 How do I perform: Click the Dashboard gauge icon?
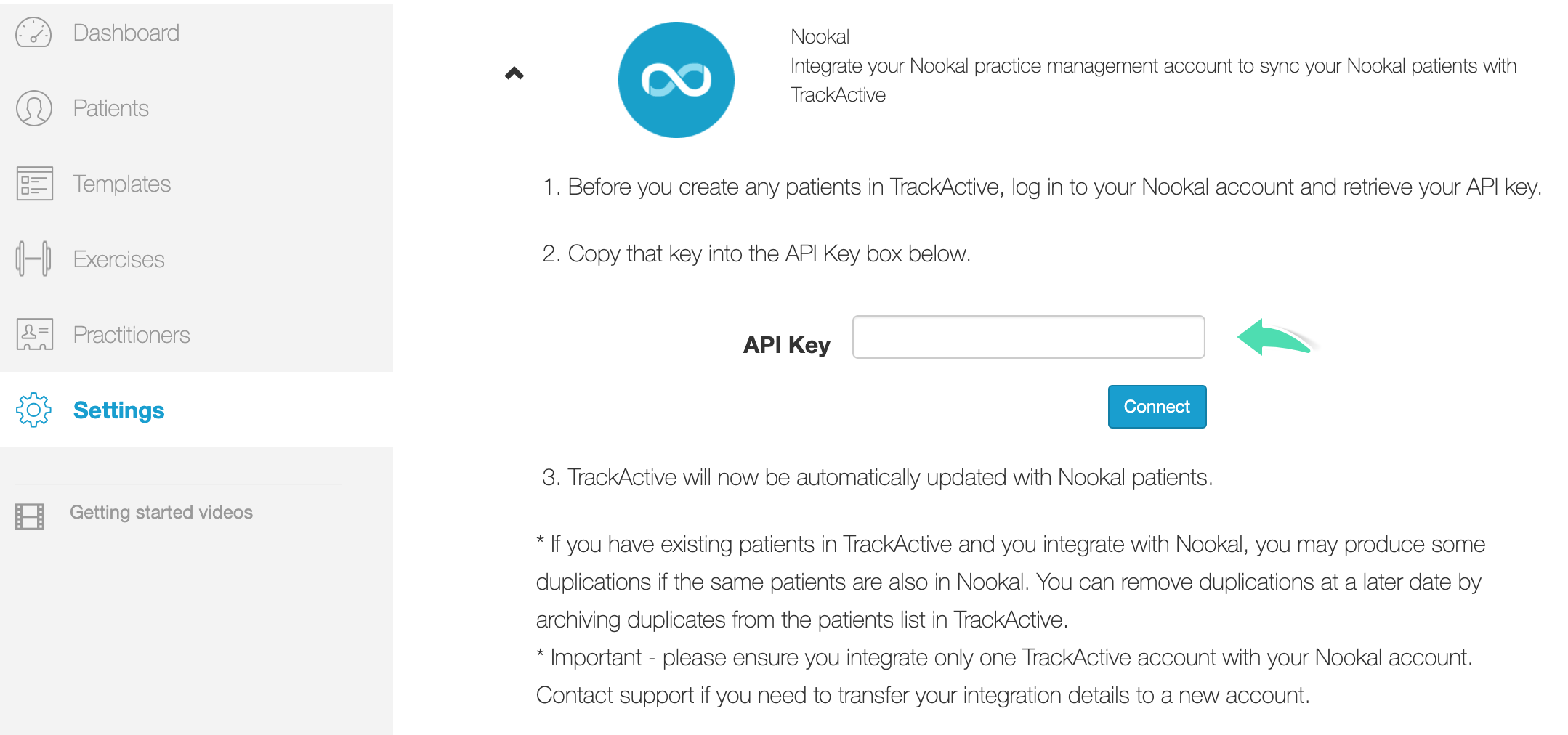(x=33, y=33)
